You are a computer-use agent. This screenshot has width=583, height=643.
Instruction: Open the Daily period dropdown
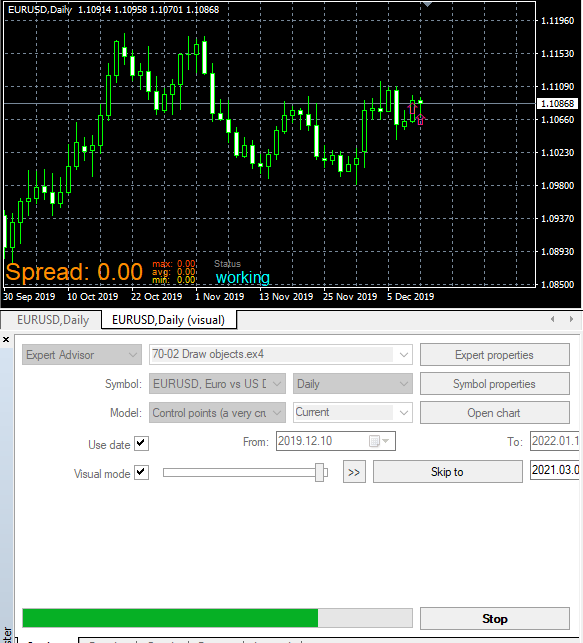coord(353,384)
